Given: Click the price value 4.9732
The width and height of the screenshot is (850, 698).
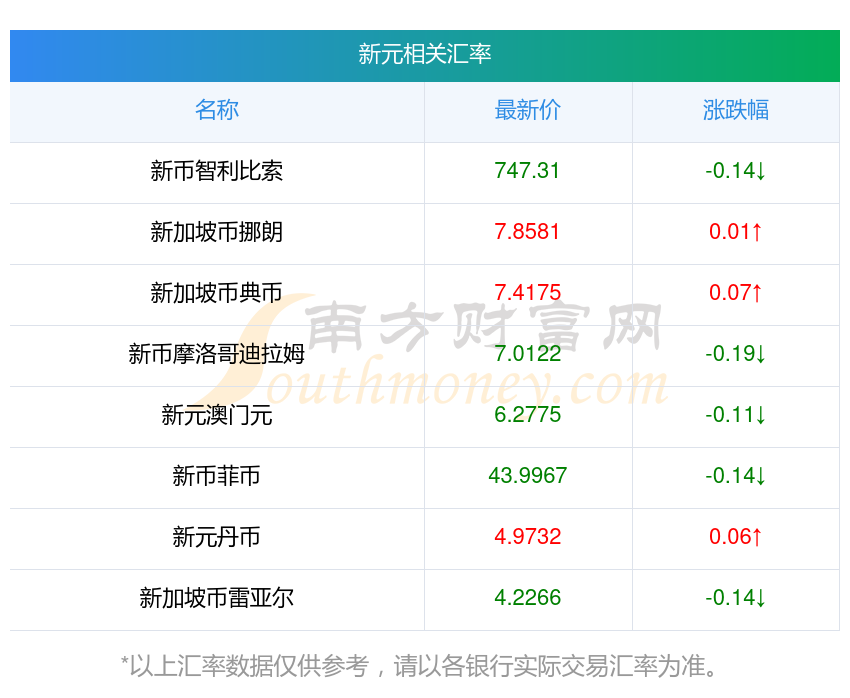Looking at the screenshot, I should point(527,537).
